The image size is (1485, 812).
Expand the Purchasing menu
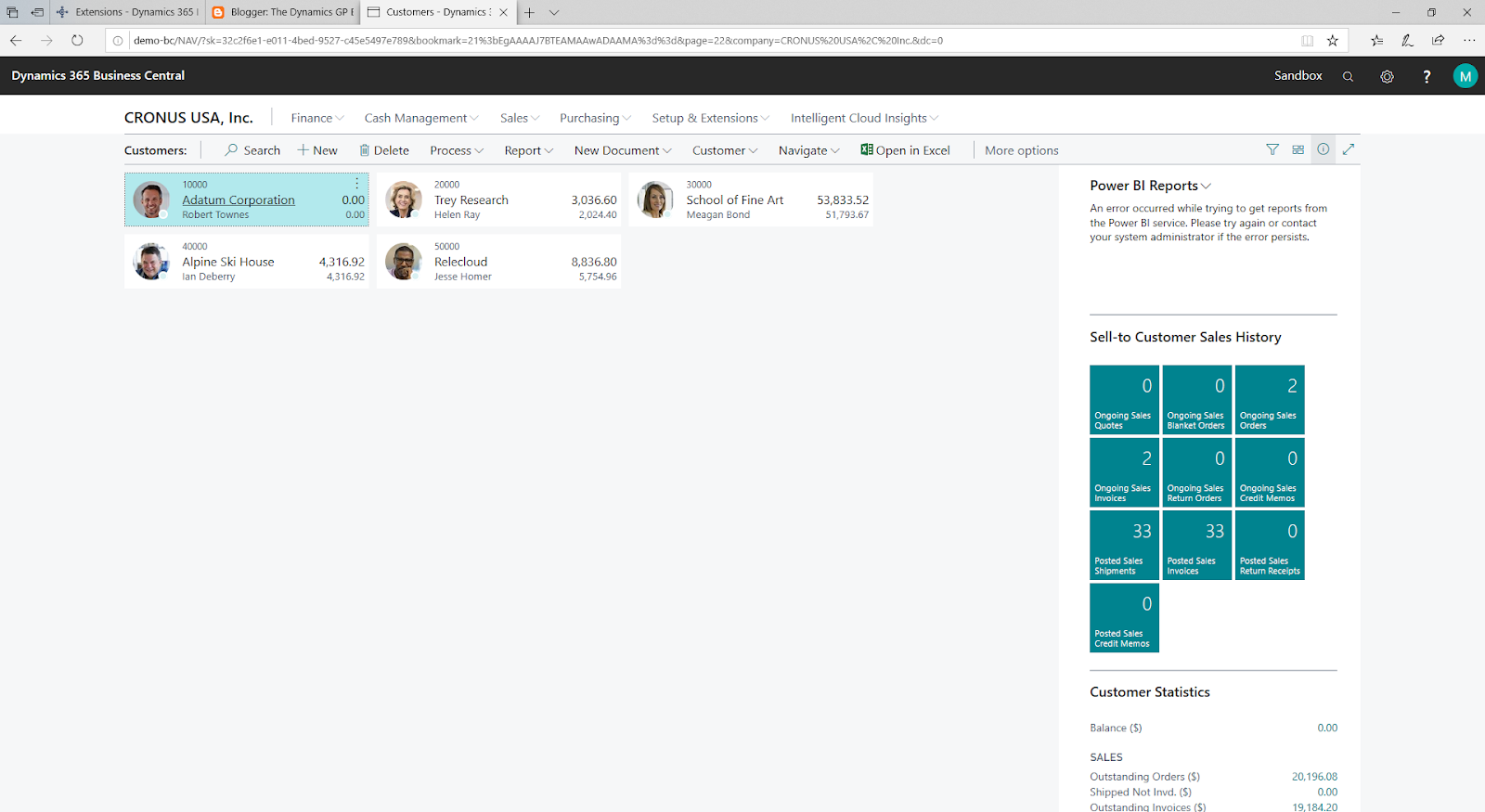point(595,118)
